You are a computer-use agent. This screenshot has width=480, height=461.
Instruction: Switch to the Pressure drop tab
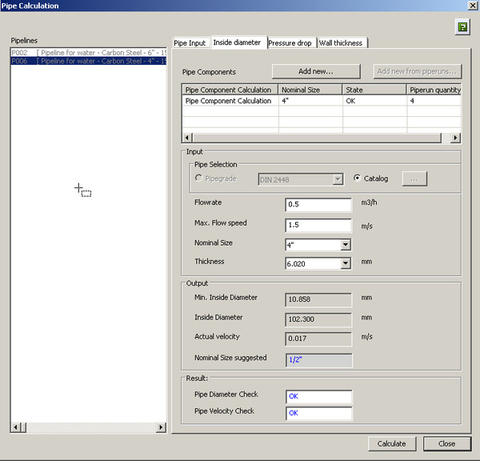click(290, 43)
